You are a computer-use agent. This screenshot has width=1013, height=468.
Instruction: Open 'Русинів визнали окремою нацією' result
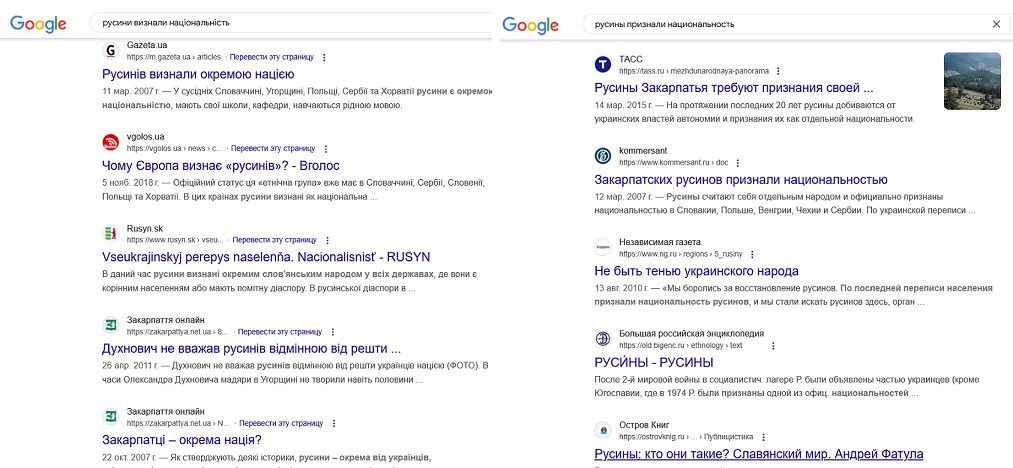[x=198, y=74]
